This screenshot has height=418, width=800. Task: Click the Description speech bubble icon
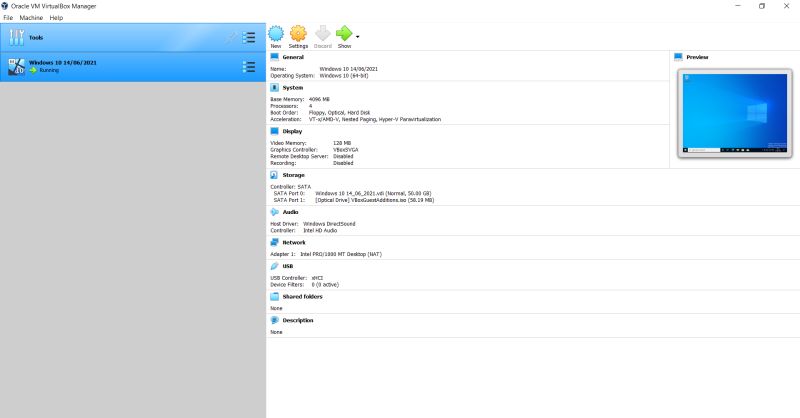coord(274,320)
